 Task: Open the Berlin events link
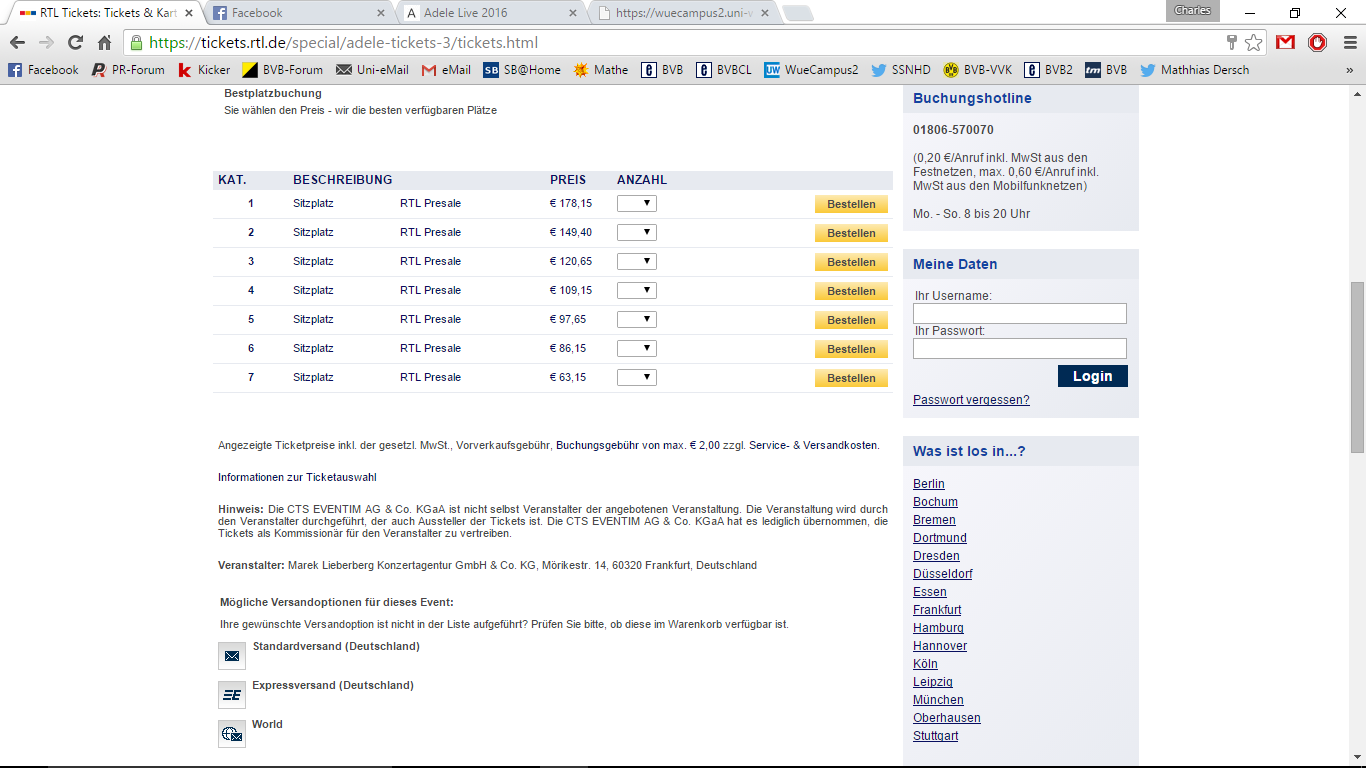tap(929, 484)
